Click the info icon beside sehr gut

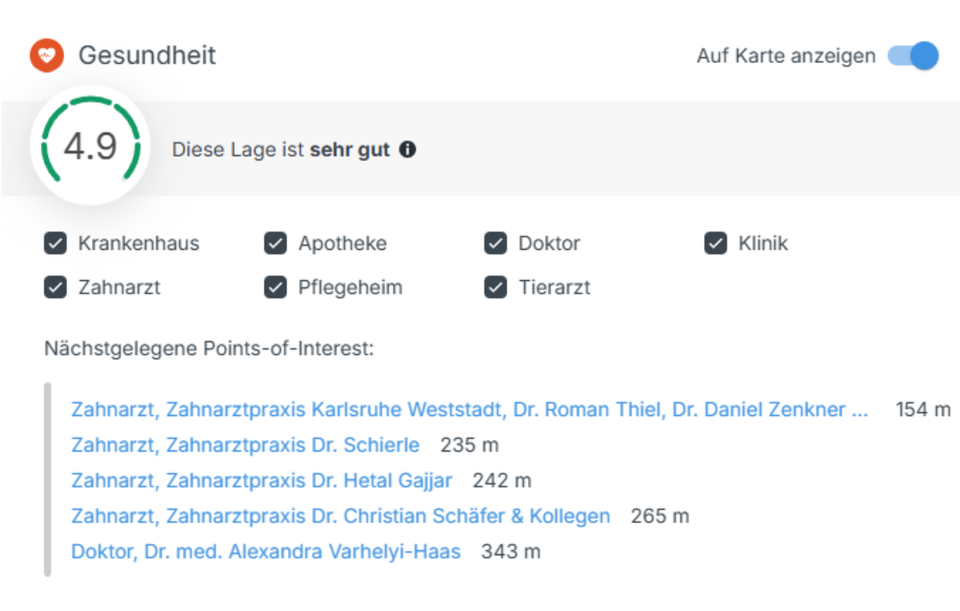[x=407, y=150]
